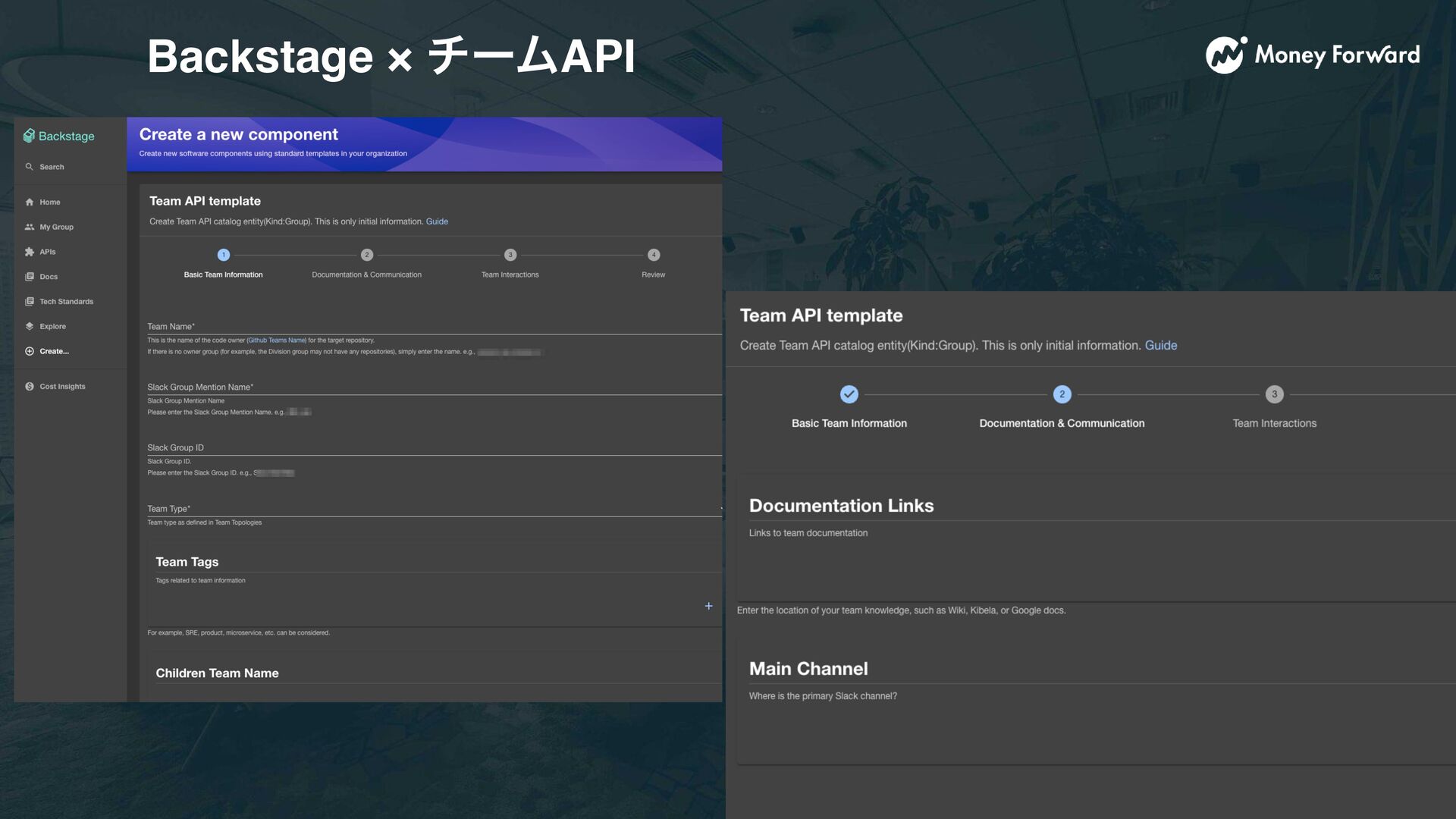The image size is (1456, 819).
Task: Select step 3 Team Interactions circle
Action: pos(510,255)
